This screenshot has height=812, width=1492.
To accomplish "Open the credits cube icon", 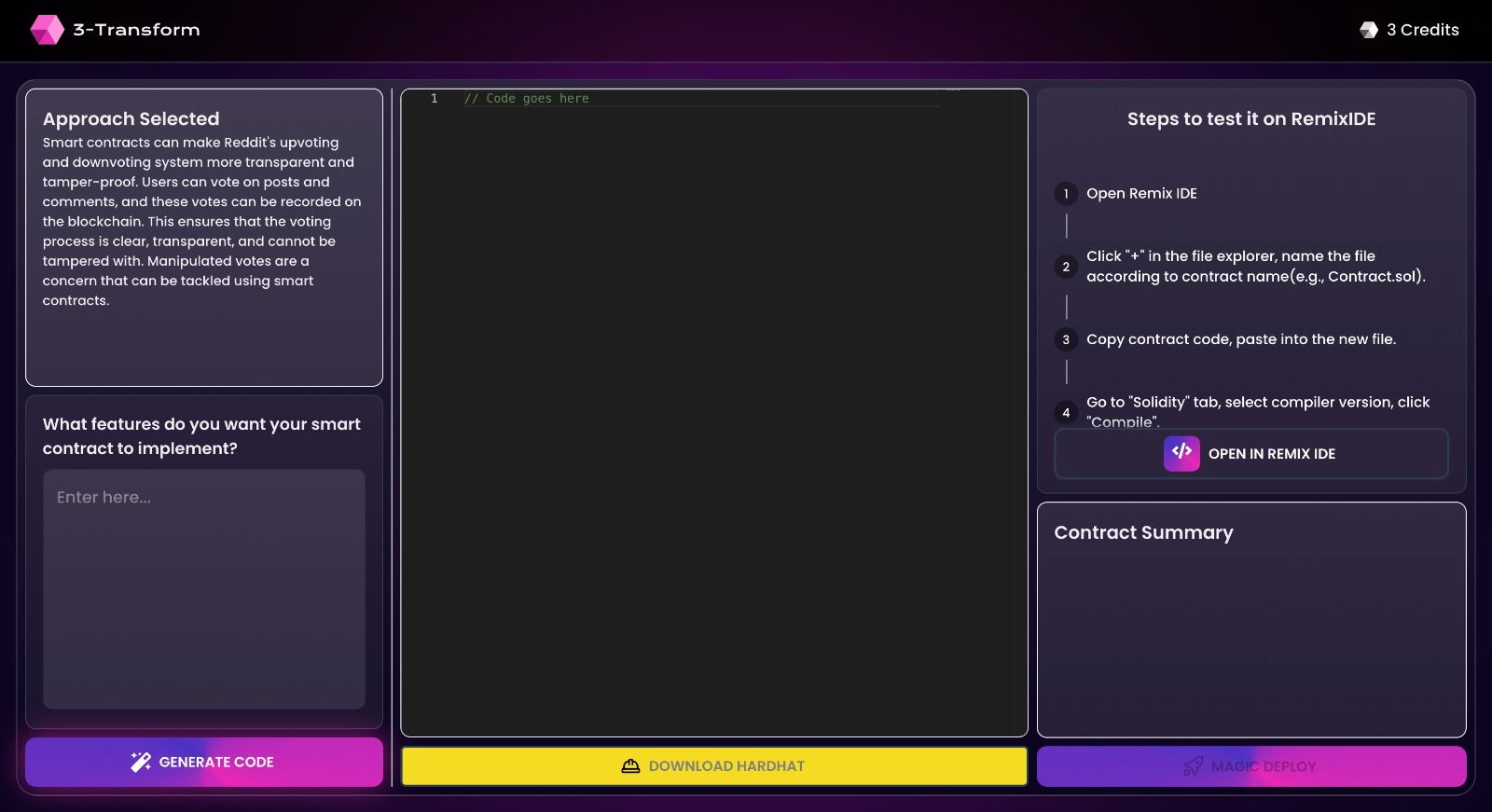I will pos(1369,30).
